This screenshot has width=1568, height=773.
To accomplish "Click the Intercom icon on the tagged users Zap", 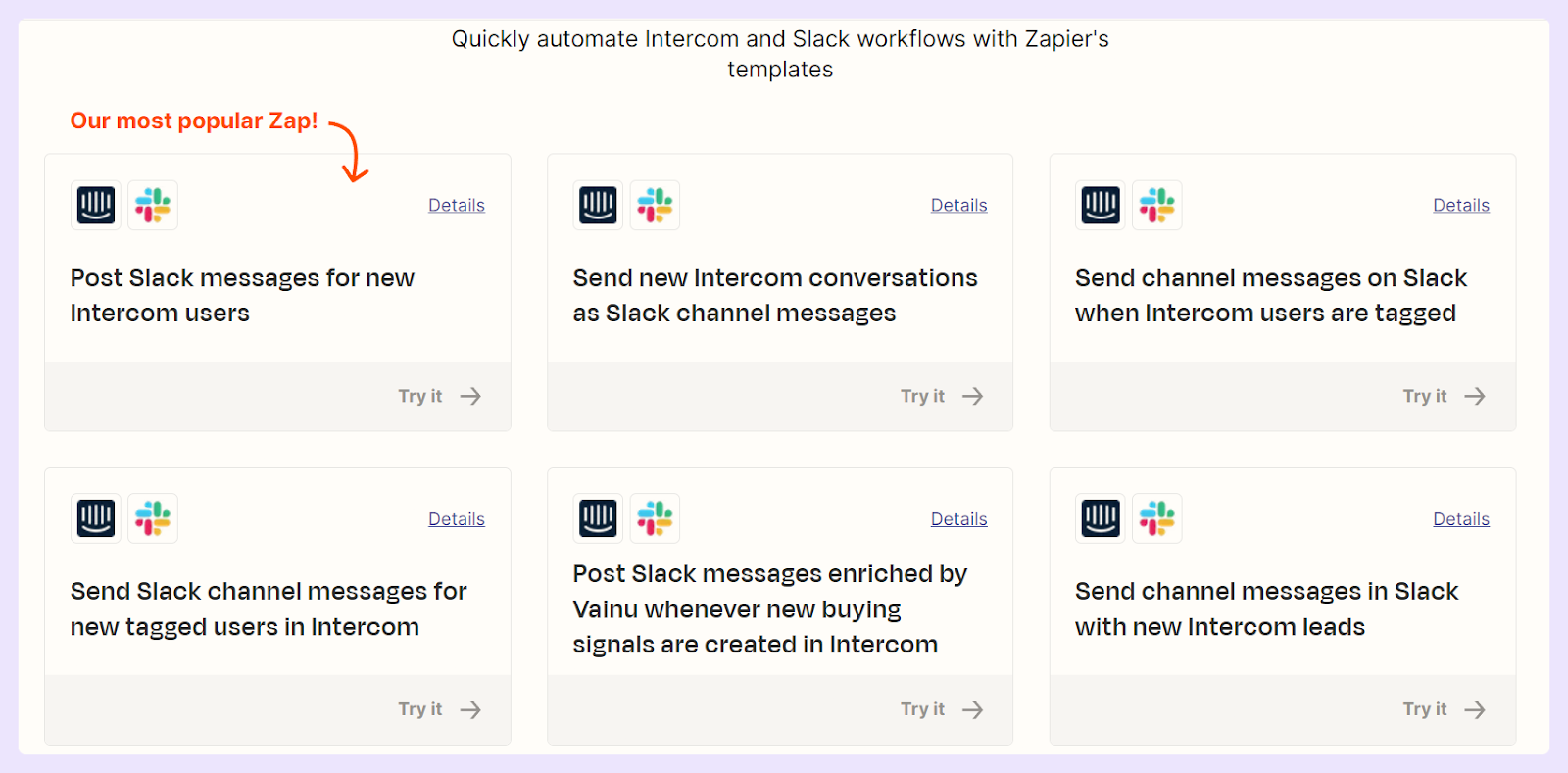I will pos(1100,205).
